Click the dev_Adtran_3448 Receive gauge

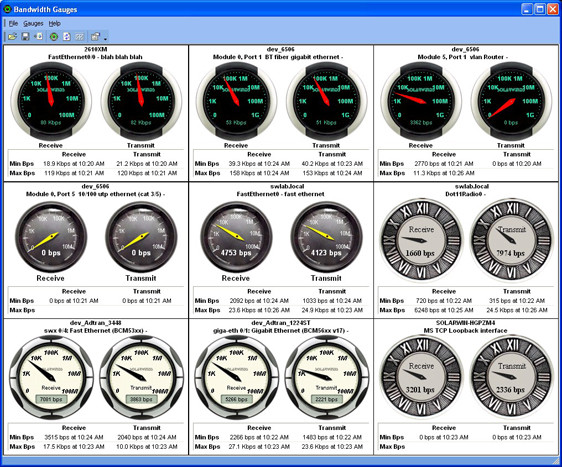[51, 377]
